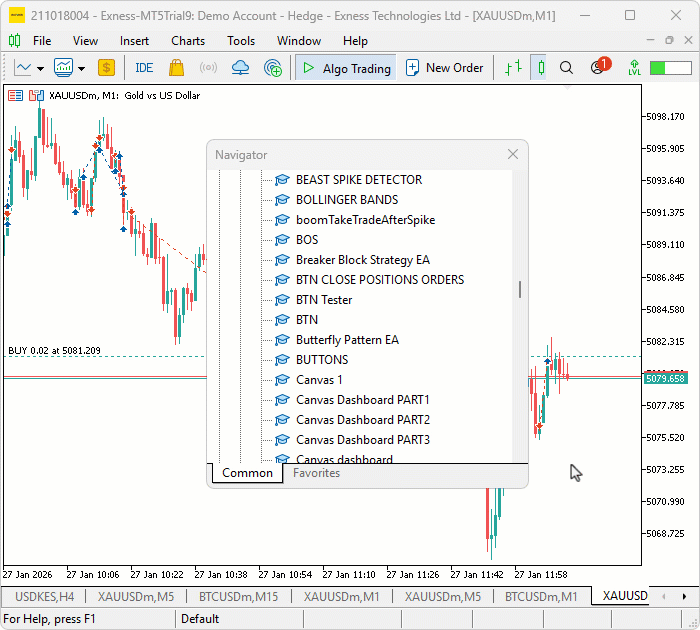Switch to Navigator Favorites tab
700x630 pixels.
(x=317, y=473)
